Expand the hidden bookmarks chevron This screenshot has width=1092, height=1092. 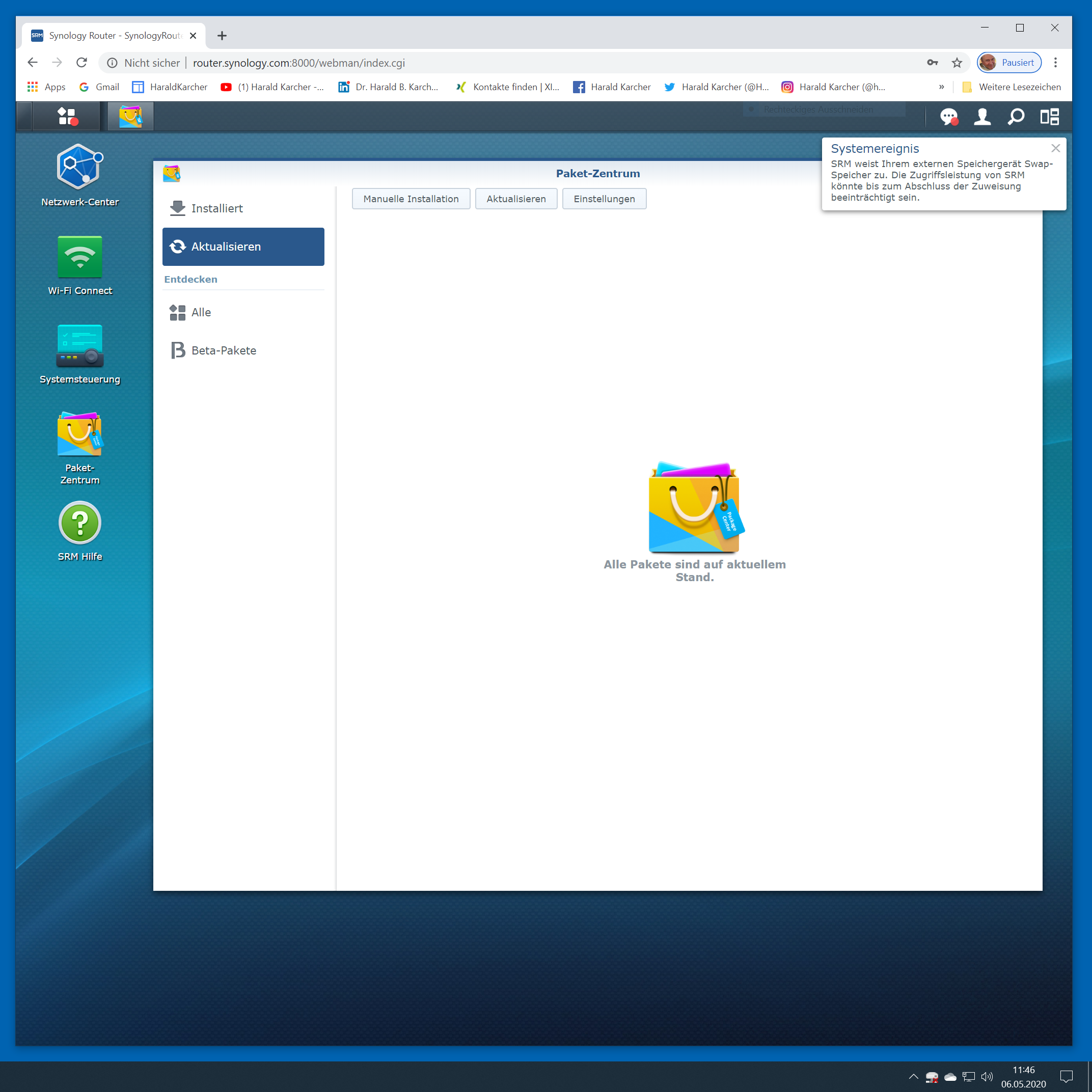pos(942,87)
